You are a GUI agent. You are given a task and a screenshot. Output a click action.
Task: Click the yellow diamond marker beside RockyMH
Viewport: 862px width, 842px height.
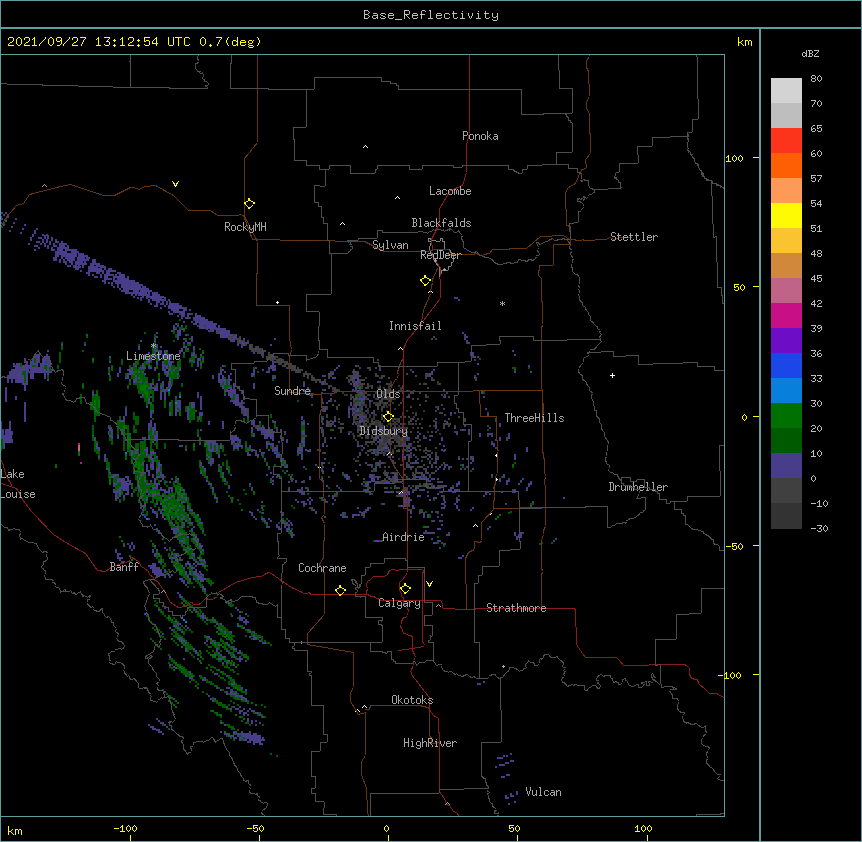pyautogui.click(x=250, y=204)
